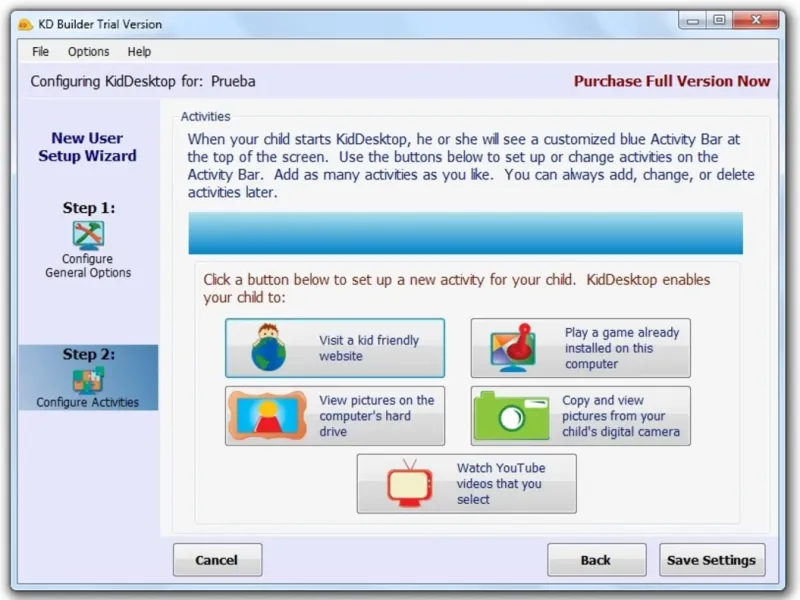Click the Step 2 puzzle icon
Screen dimensions: 800x600
coord(88,380)
